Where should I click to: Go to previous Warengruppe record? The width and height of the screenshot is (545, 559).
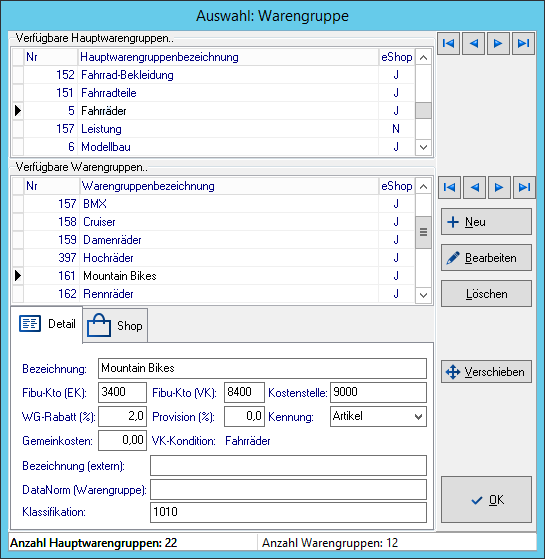click(474, 187)
